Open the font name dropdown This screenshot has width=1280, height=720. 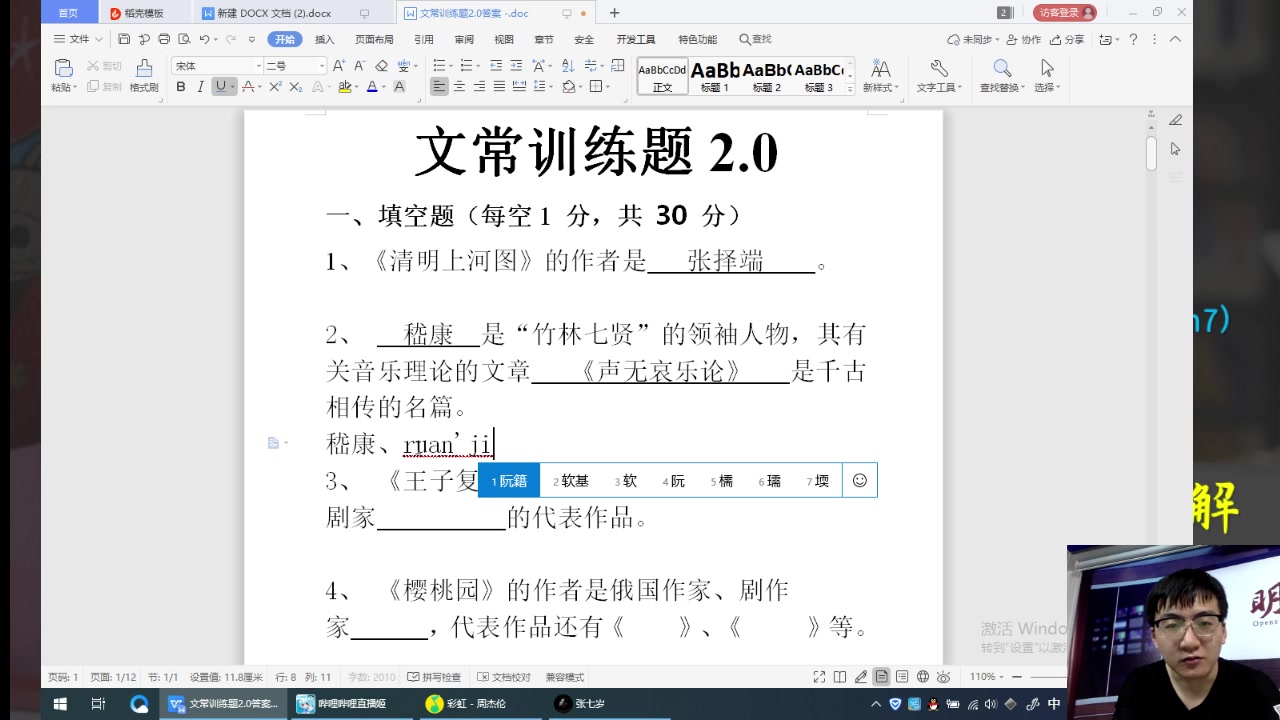257,66
